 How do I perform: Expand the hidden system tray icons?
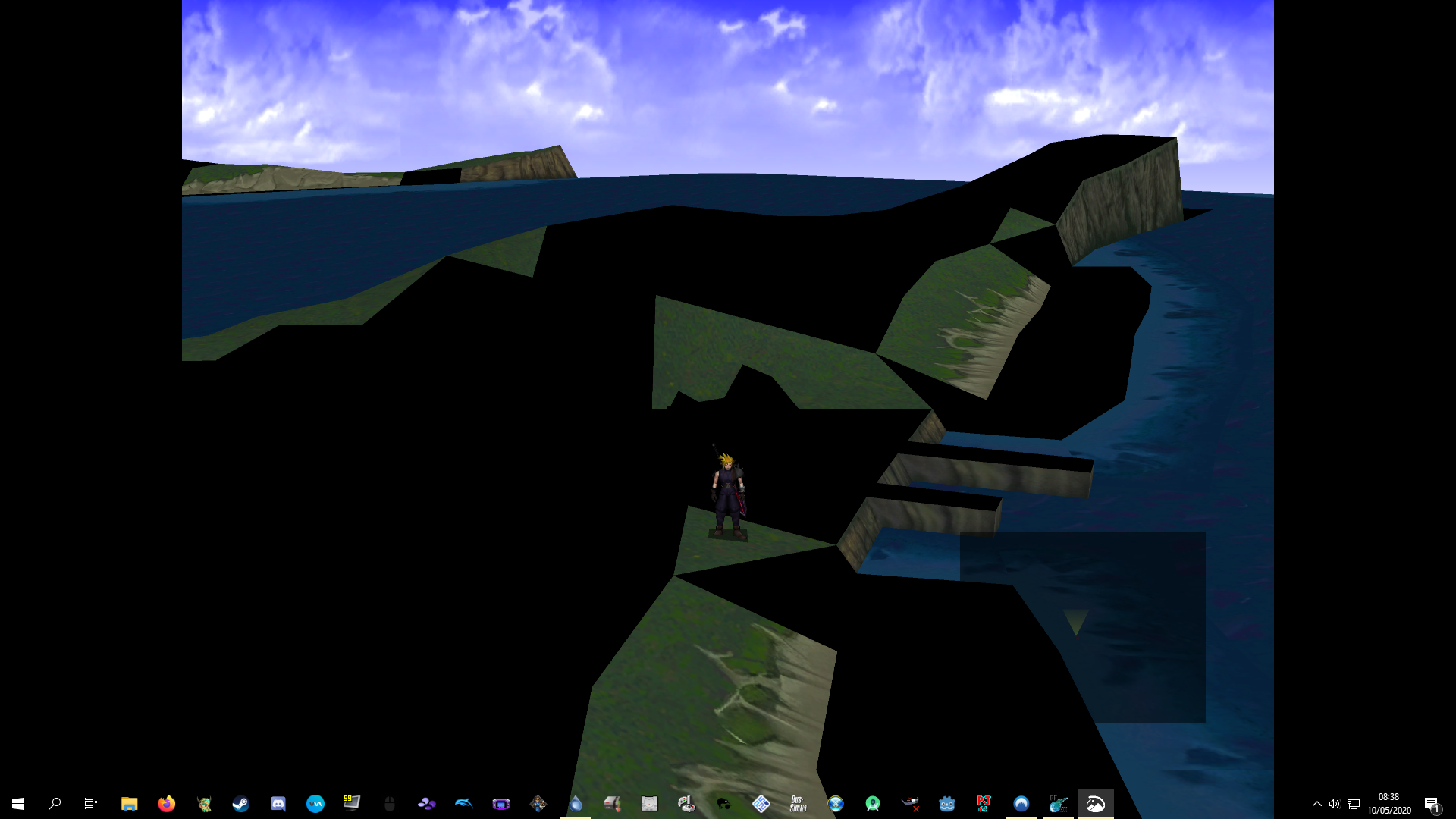point(1317,804)
